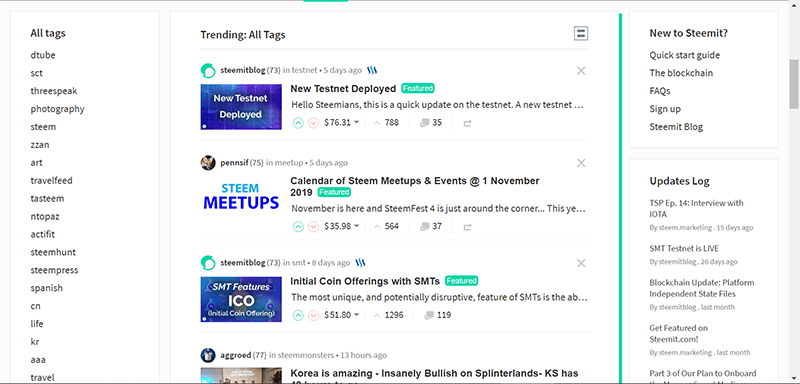The image size is (800, 384).
Task: Resteem the New Testnet Deployed post
Action: [467, 123]
